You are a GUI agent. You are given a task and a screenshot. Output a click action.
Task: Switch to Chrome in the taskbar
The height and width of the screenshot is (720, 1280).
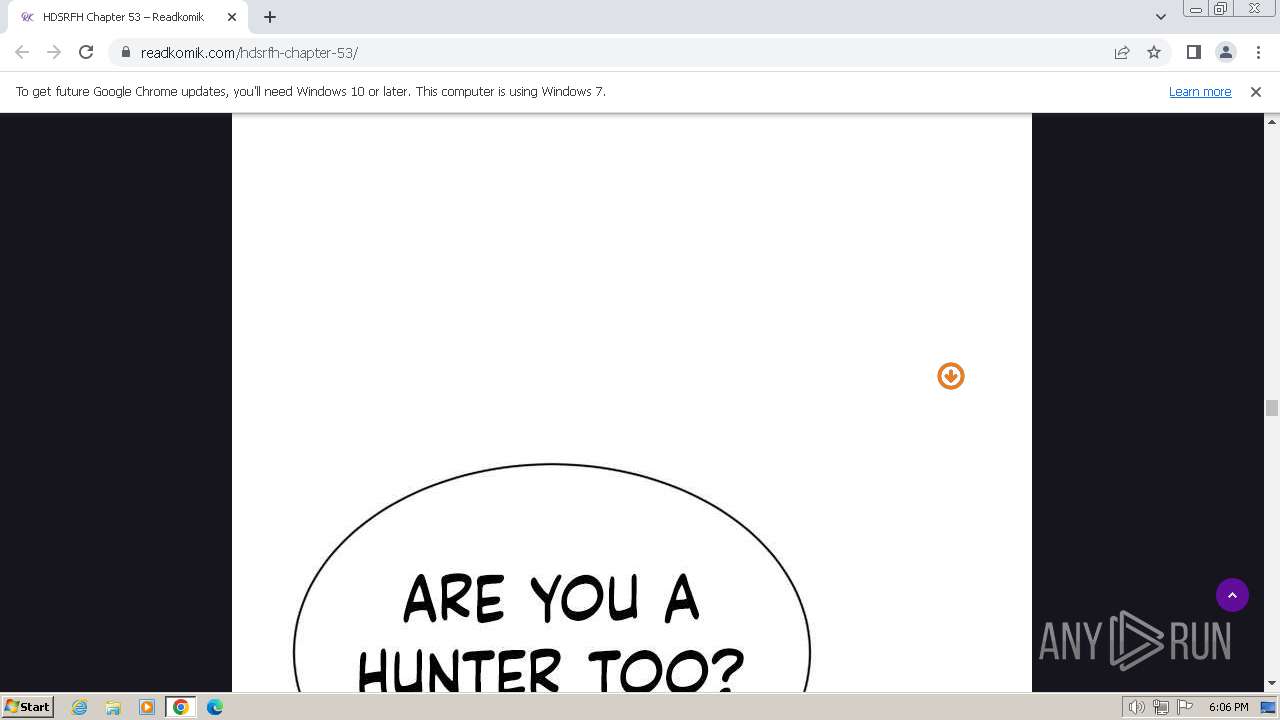(181, 707)
